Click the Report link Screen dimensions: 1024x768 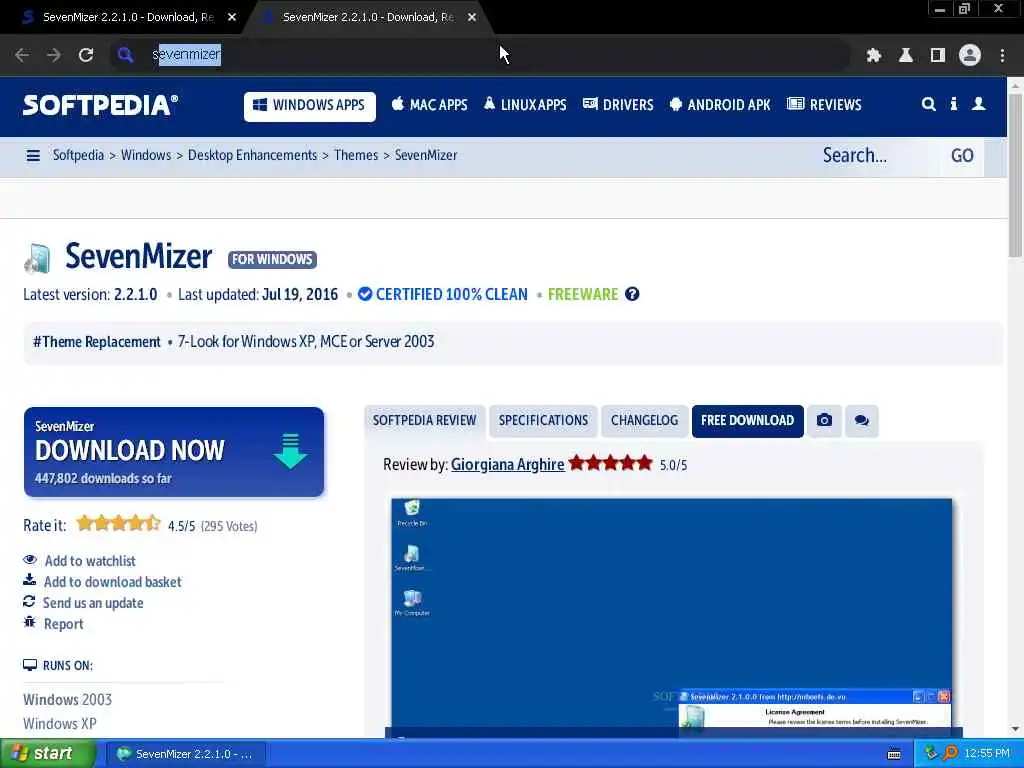[x=63, y=624]
